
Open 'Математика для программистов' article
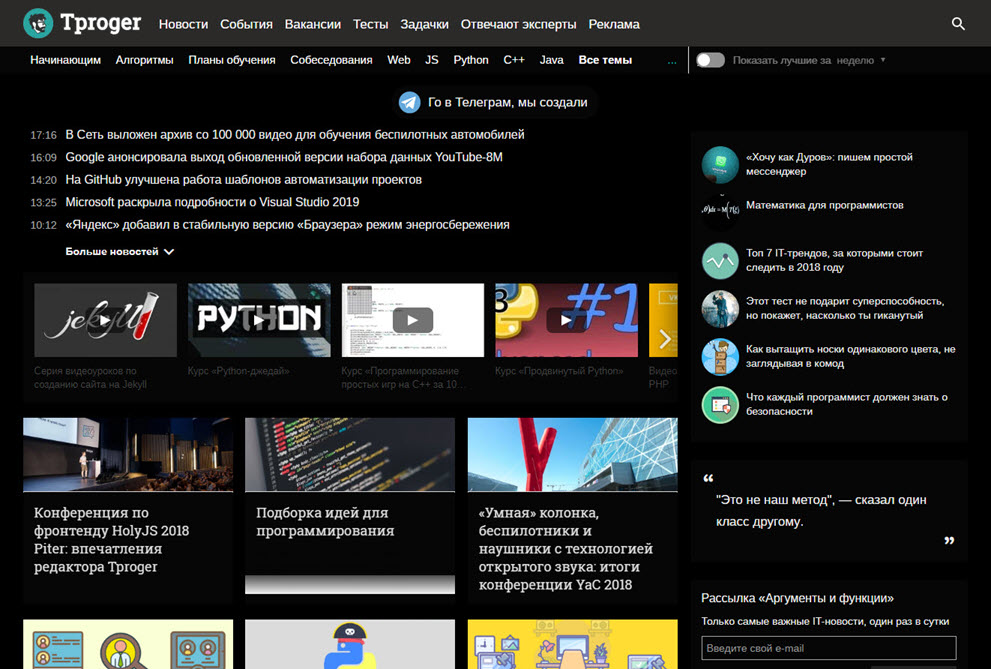click(x=824, y=205)
